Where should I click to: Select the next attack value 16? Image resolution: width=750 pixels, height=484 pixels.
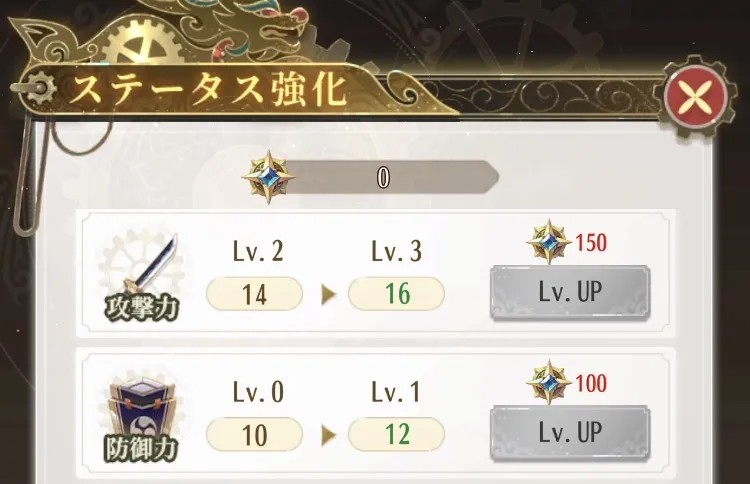(x=397, y=294)
